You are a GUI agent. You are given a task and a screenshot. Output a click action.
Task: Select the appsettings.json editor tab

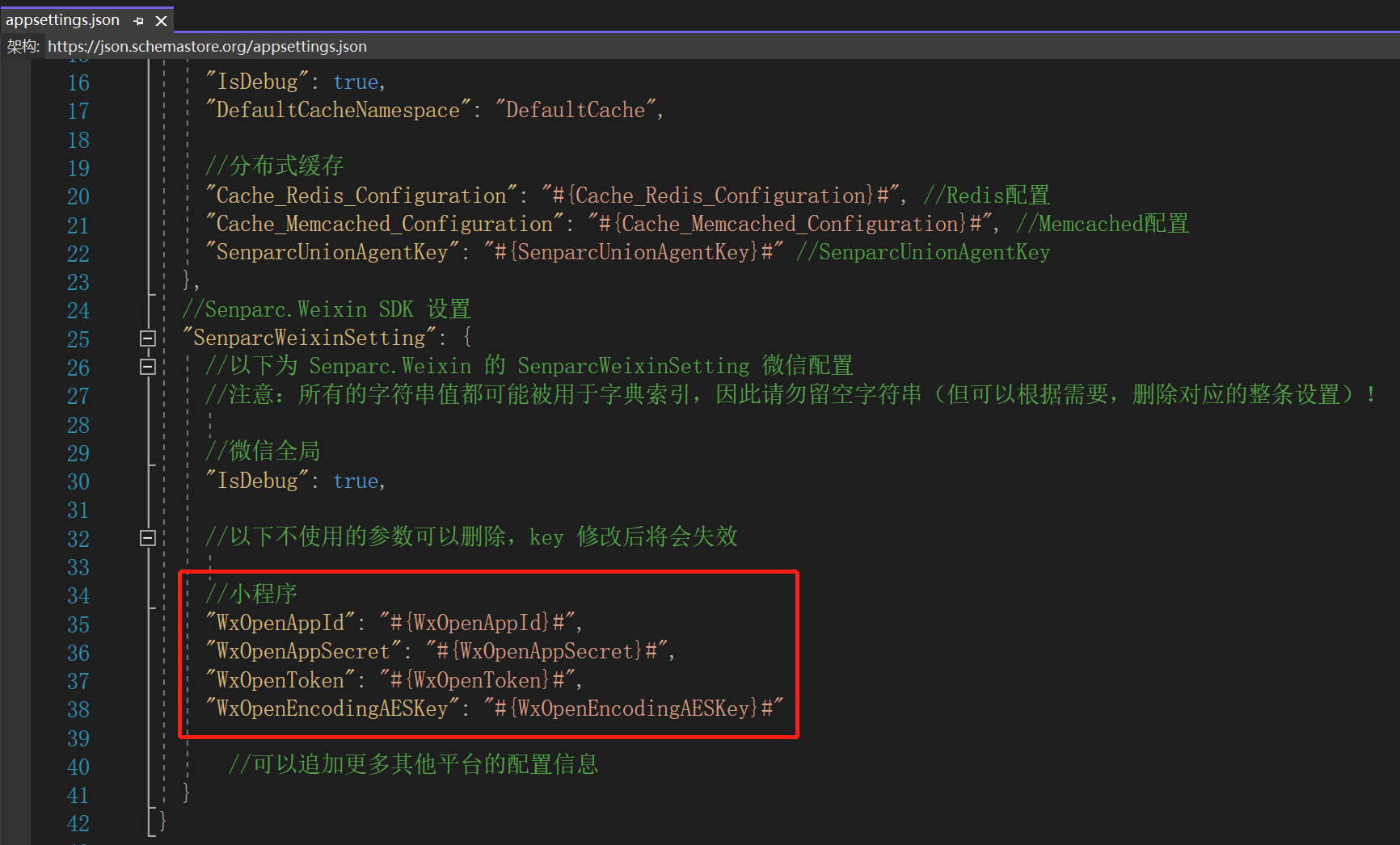coord(63,20)
